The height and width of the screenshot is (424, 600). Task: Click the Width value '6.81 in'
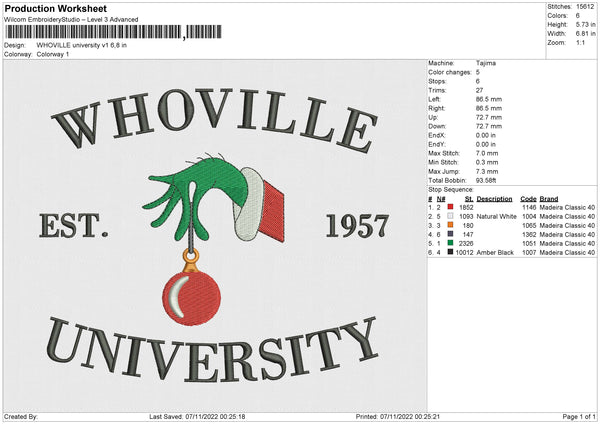click(x=585, y=34)
